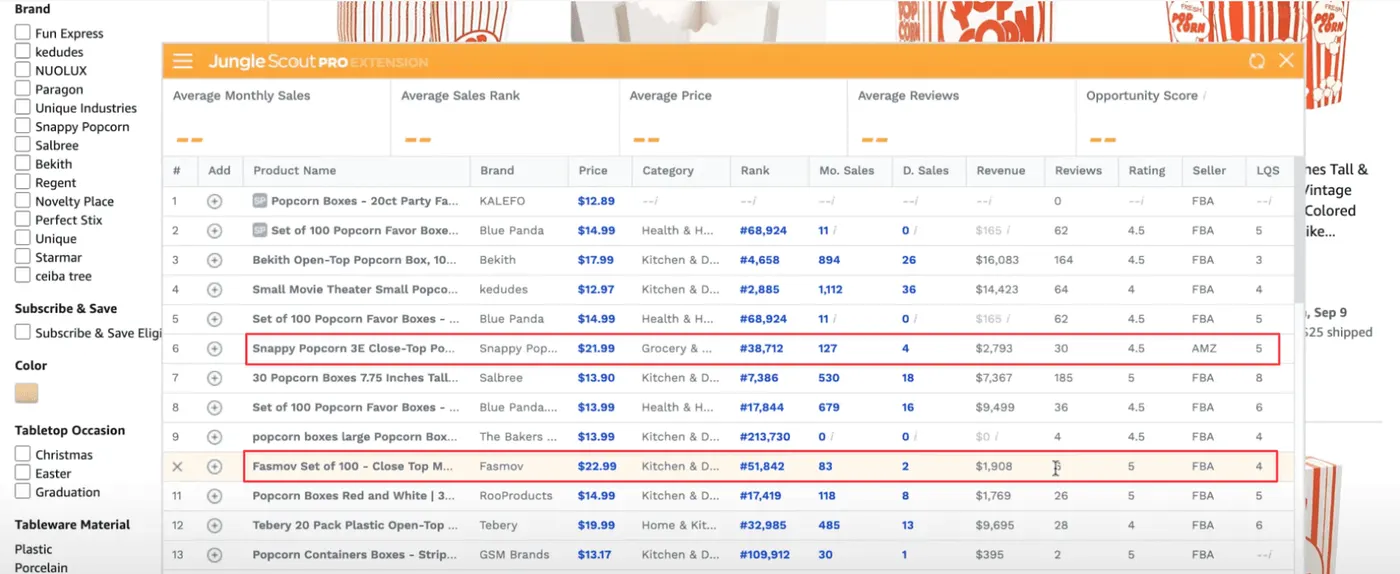Enable Subscribe & Save Eligible filter
Image resolution: width=1400 pixels, height=574 pixels.
(22, 332)
